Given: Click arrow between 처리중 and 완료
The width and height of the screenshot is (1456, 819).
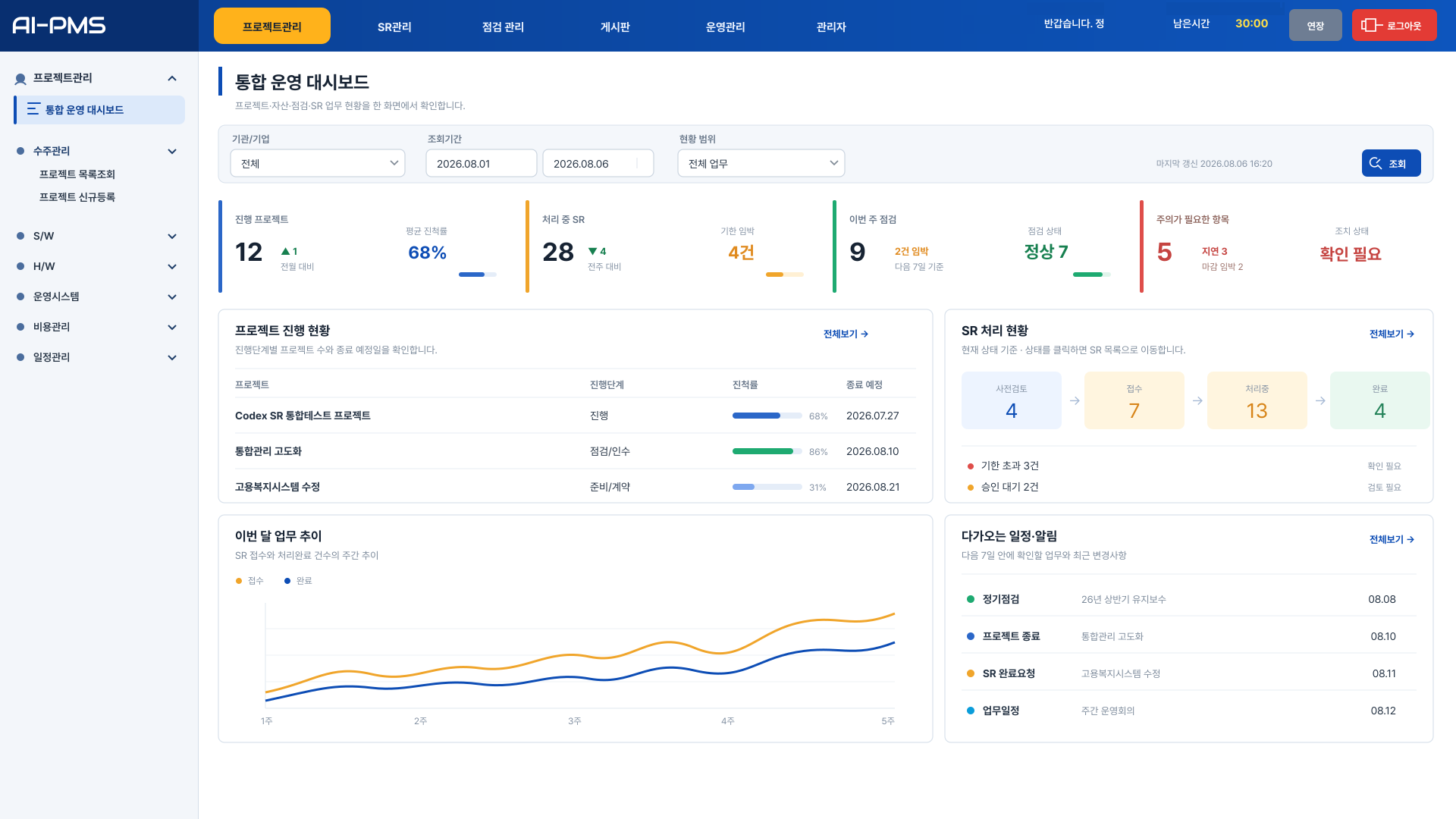Looking at the screenshot, I should [1320, 400].
